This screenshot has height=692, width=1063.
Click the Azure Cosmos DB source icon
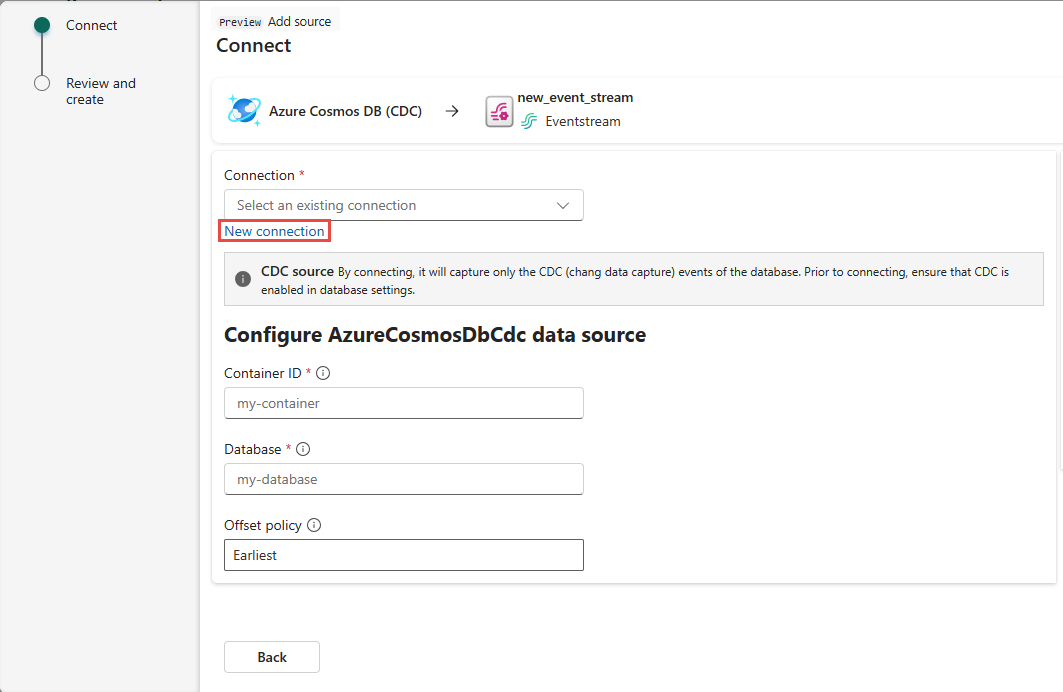click(244, 111)
